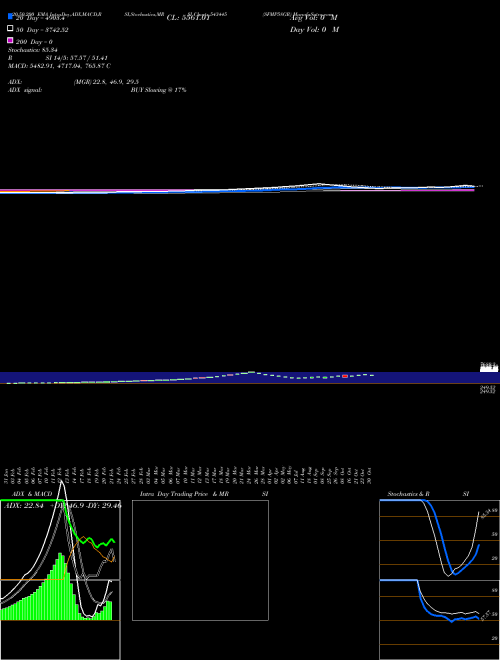The height and width of the screenshot is (660, 500).
Task: Click the blue 20 Day EMA legend swatch
Action: click(10, 17)
